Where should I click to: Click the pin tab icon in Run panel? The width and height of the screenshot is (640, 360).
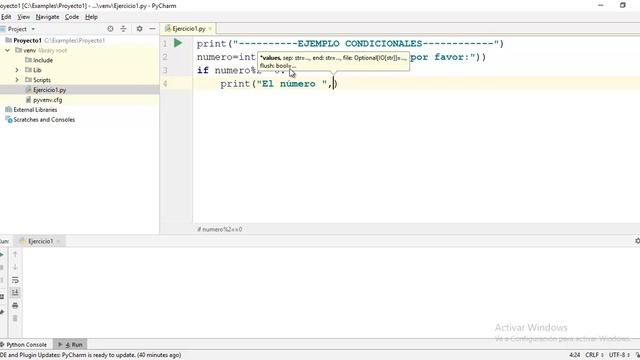[2, 312]
